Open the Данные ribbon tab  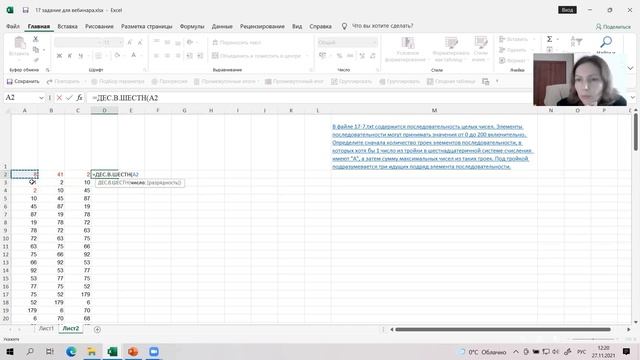pyautogui.click(x=222, y=26)
